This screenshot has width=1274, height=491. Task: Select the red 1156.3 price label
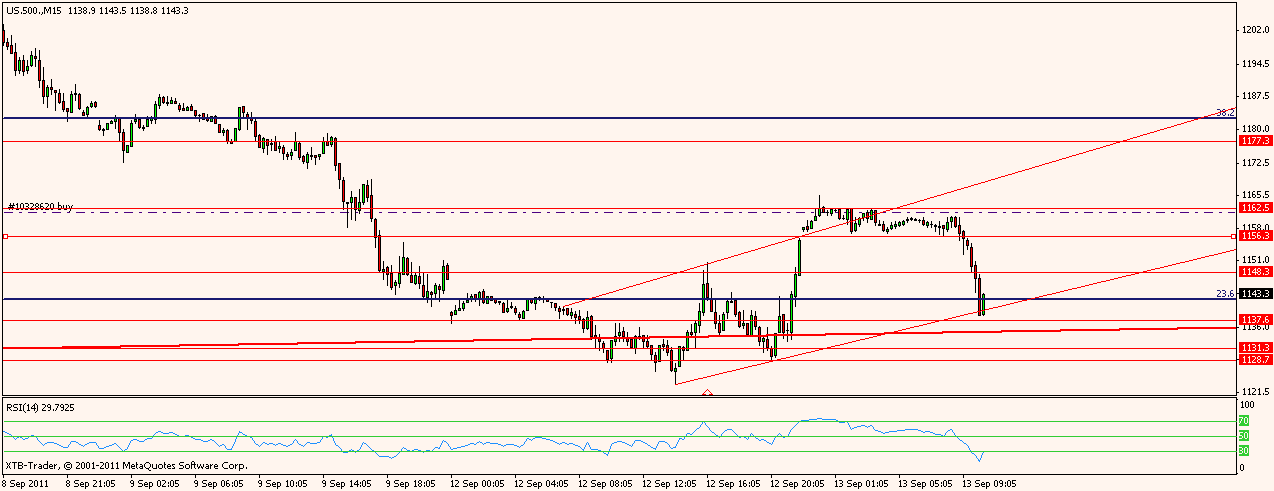pos(1255,236)
